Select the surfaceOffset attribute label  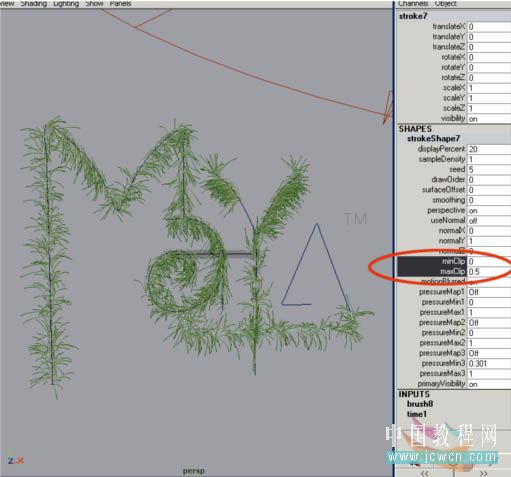pyautogui.click(x=443, y=190)
